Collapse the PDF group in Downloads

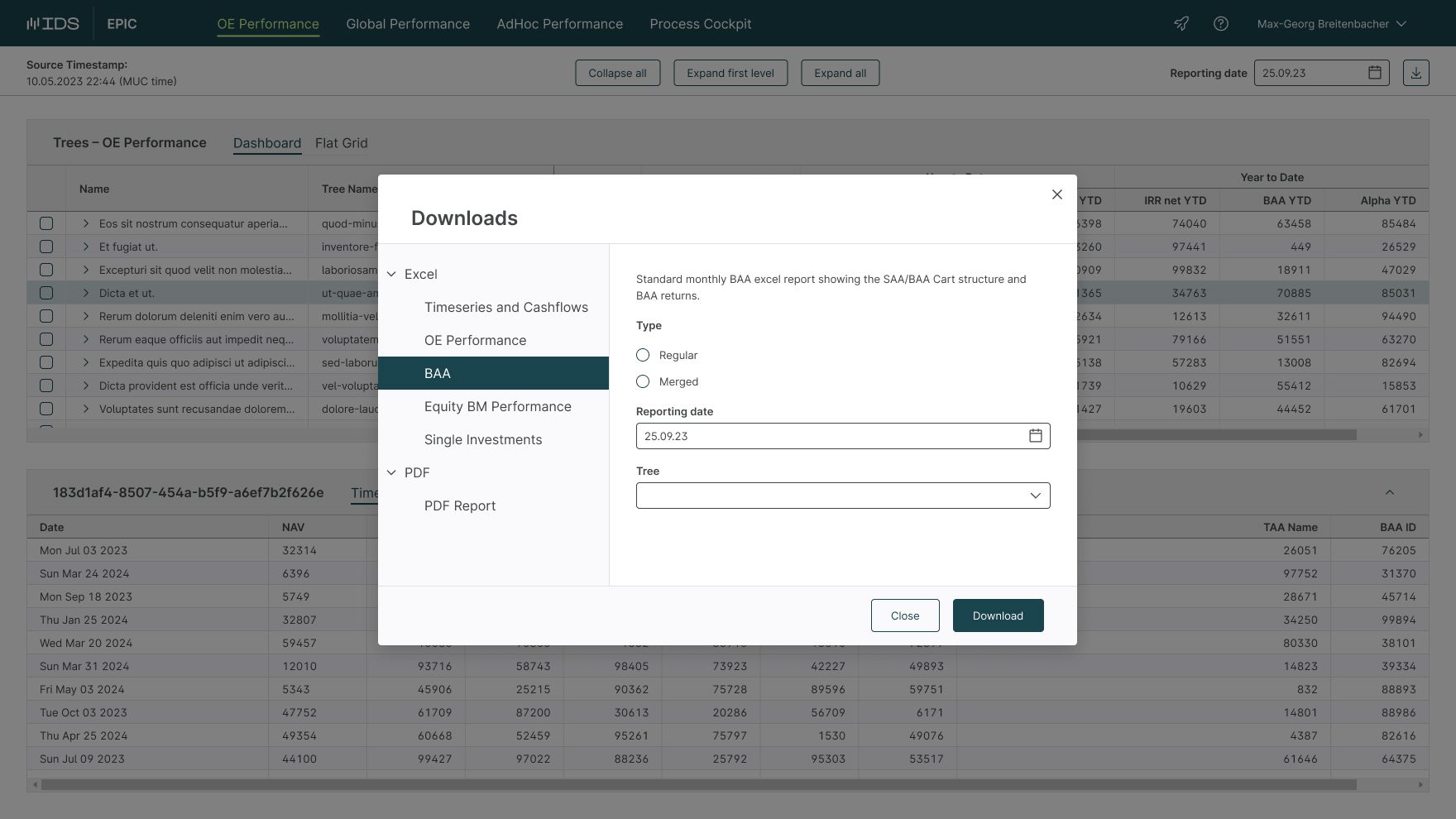(391, 472)
